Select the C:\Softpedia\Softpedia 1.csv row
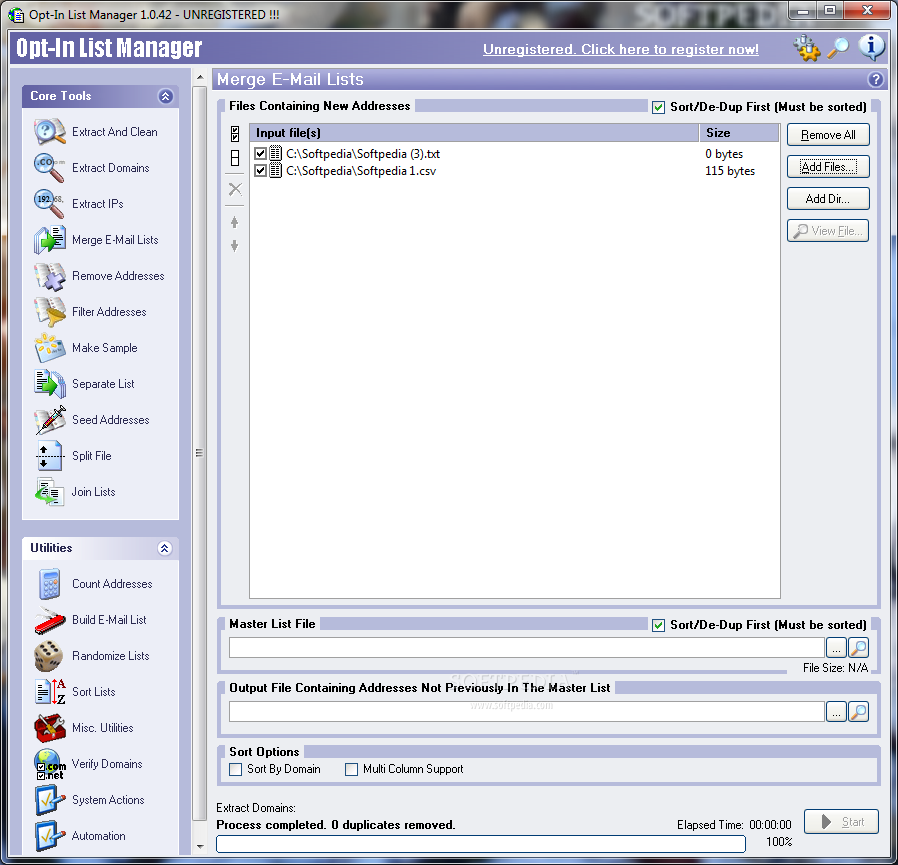This screenshot has width=898, height=865. click(x=515, y=171)
